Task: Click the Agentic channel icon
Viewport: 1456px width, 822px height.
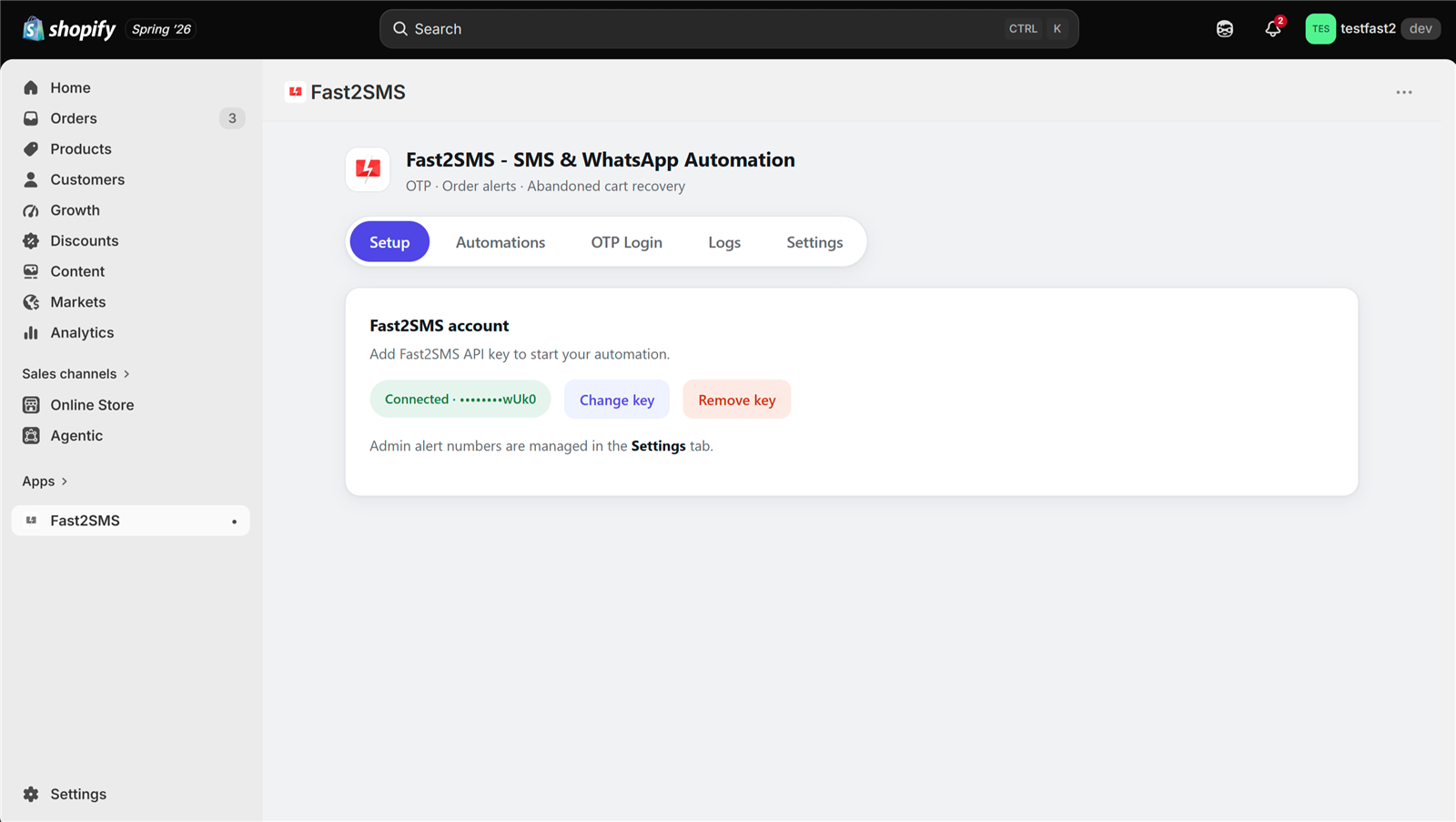Action: pyautogui.click(x=31, y=435)
